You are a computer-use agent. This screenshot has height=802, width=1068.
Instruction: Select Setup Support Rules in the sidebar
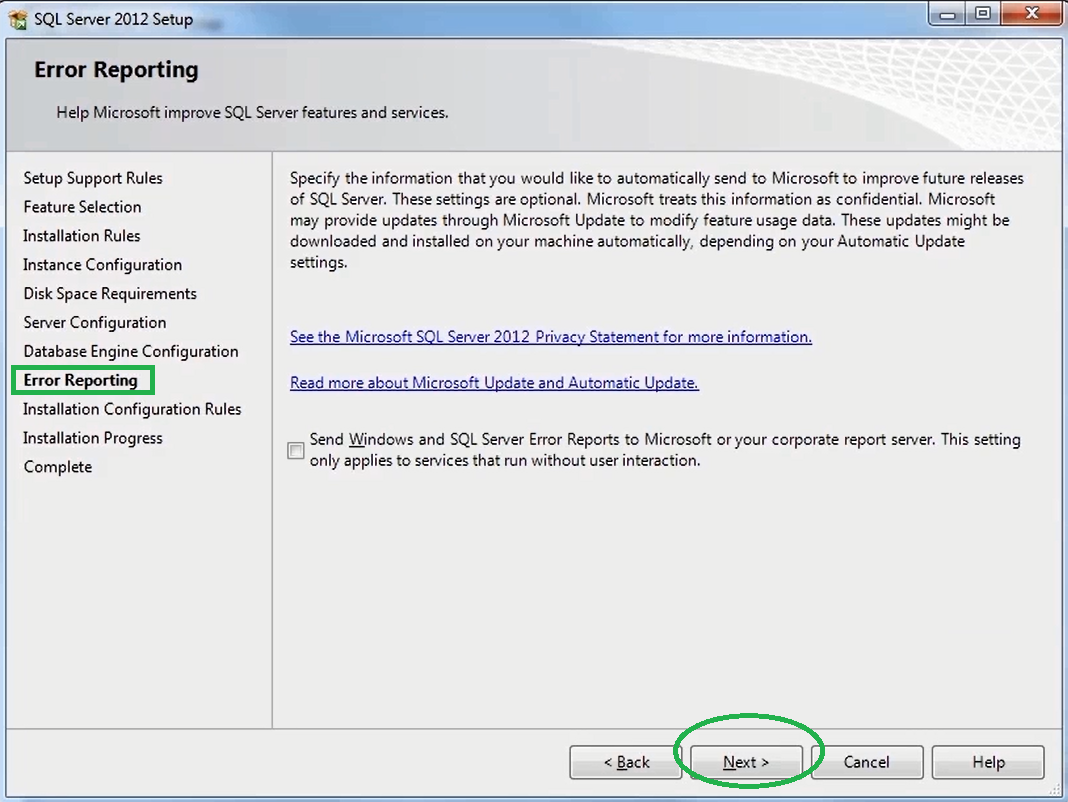(92, 178)
